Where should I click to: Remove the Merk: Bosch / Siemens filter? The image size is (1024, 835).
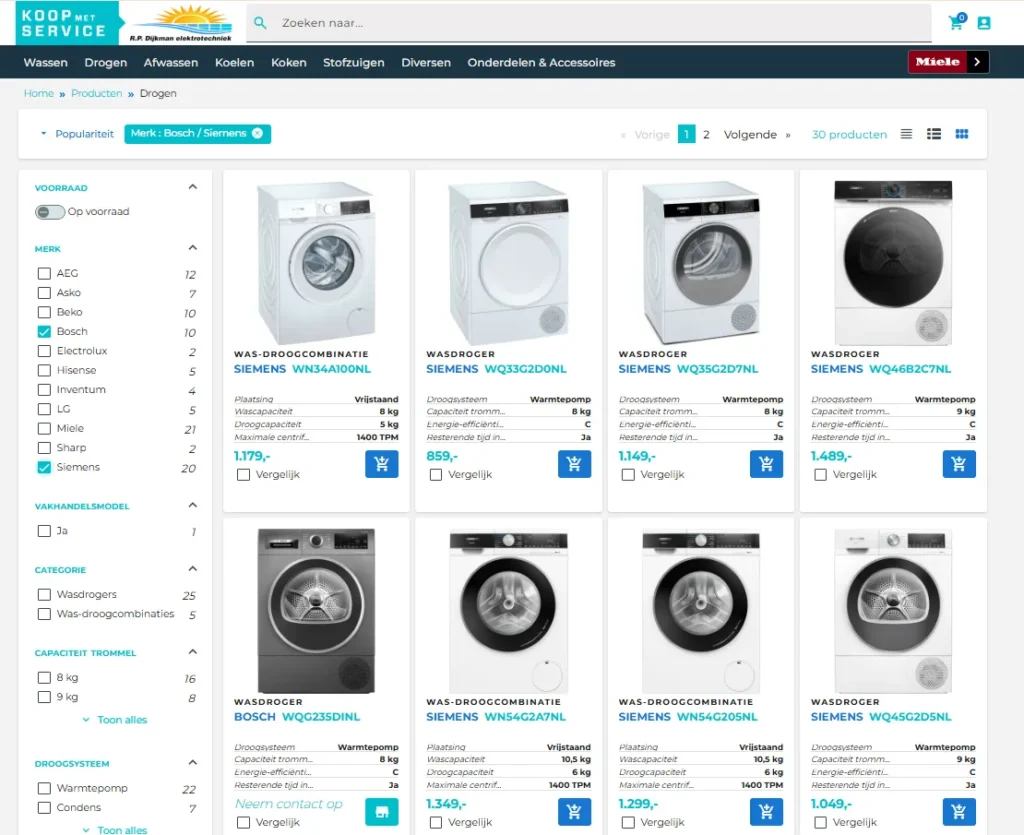point(257,133)
